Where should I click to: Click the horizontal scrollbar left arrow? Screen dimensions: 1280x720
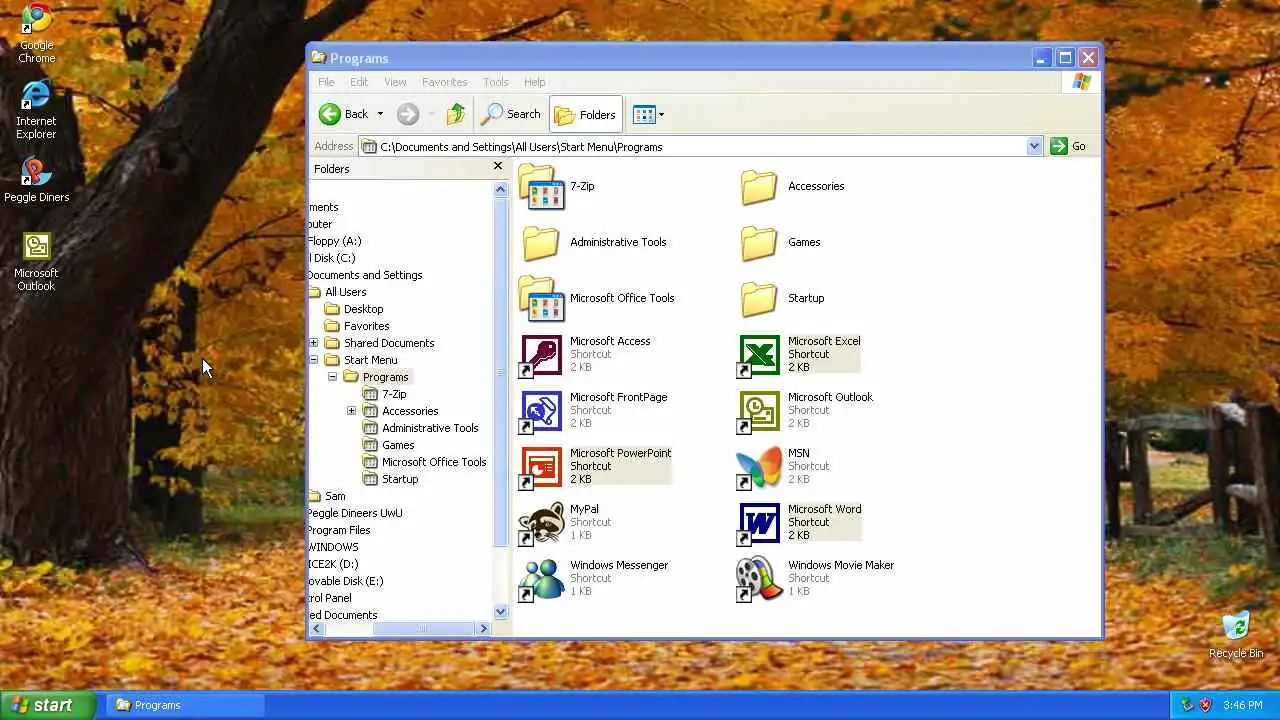click(x=317, y=628)
